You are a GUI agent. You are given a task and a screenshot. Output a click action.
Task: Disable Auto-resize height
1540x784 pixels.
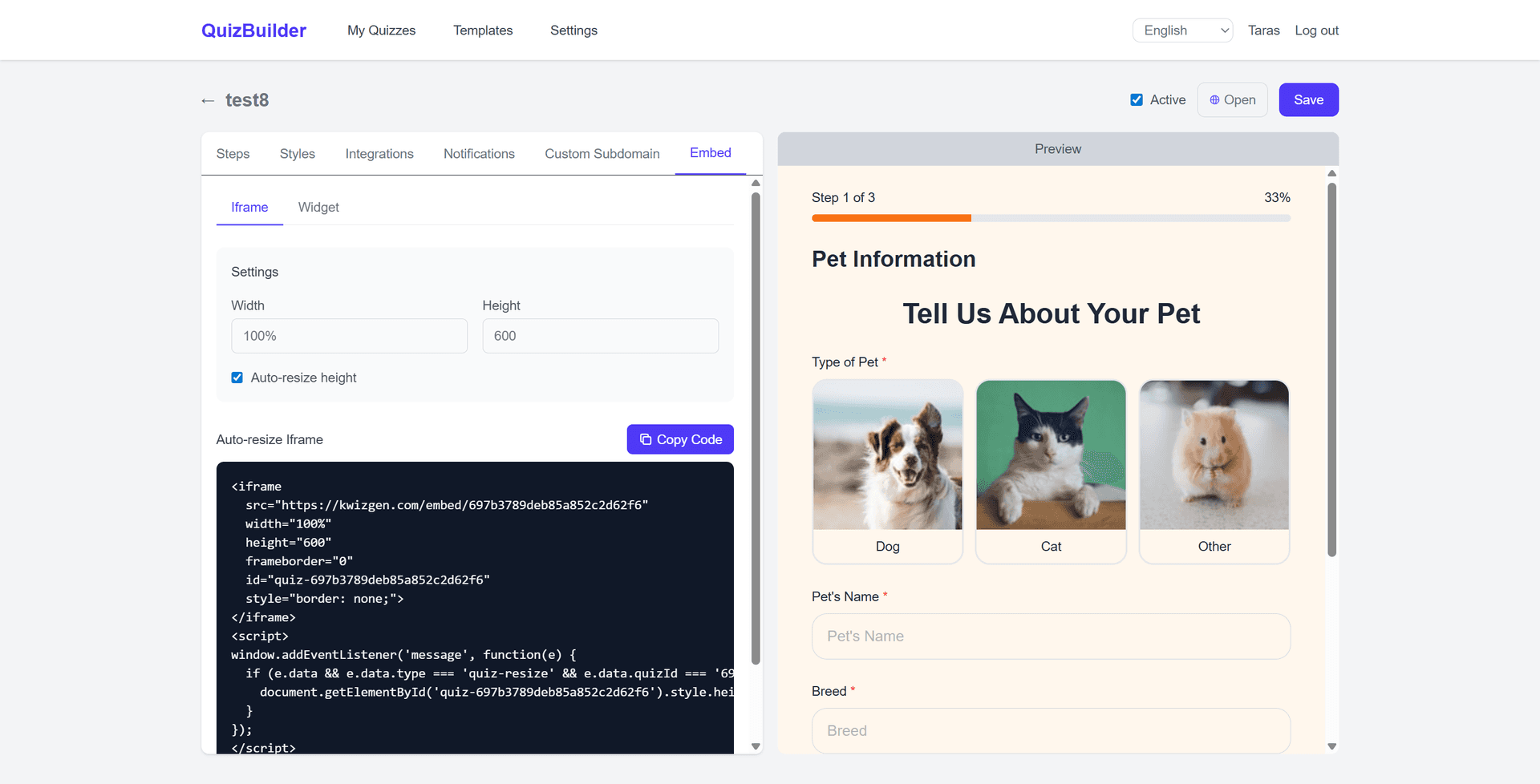tap(237, 377)
